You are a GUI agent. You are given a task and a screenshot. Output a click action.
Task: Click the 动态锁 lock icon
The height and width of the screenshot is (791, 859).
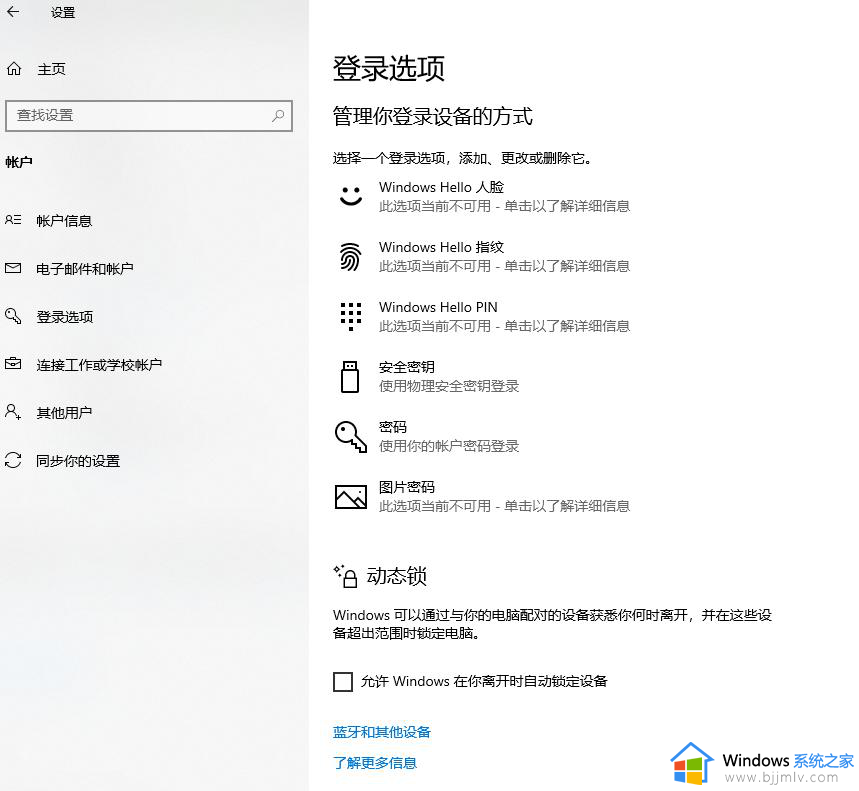coord(346,576)
